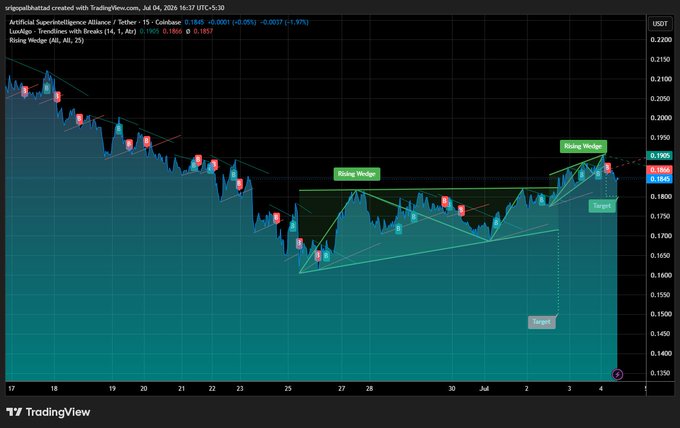The image size is (680, 428).
Task: Click 0.1950 on the price axis
Action: pos(660,138)
